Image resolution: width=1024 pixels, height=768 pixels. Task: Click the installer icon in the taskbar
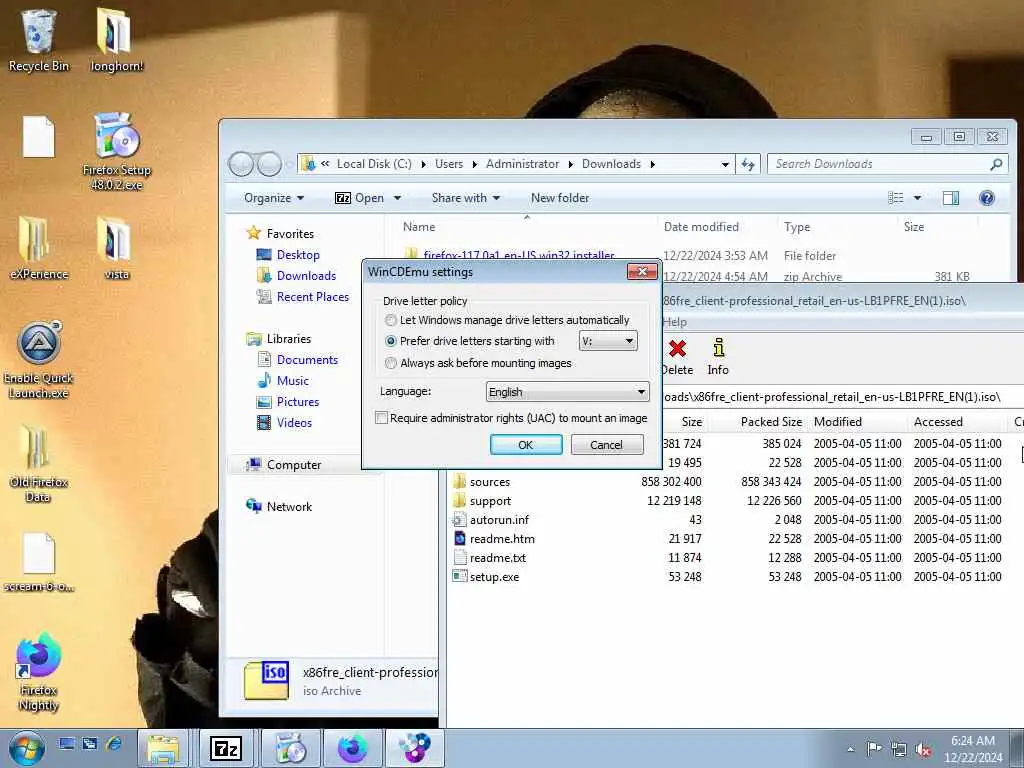[290, 749]
